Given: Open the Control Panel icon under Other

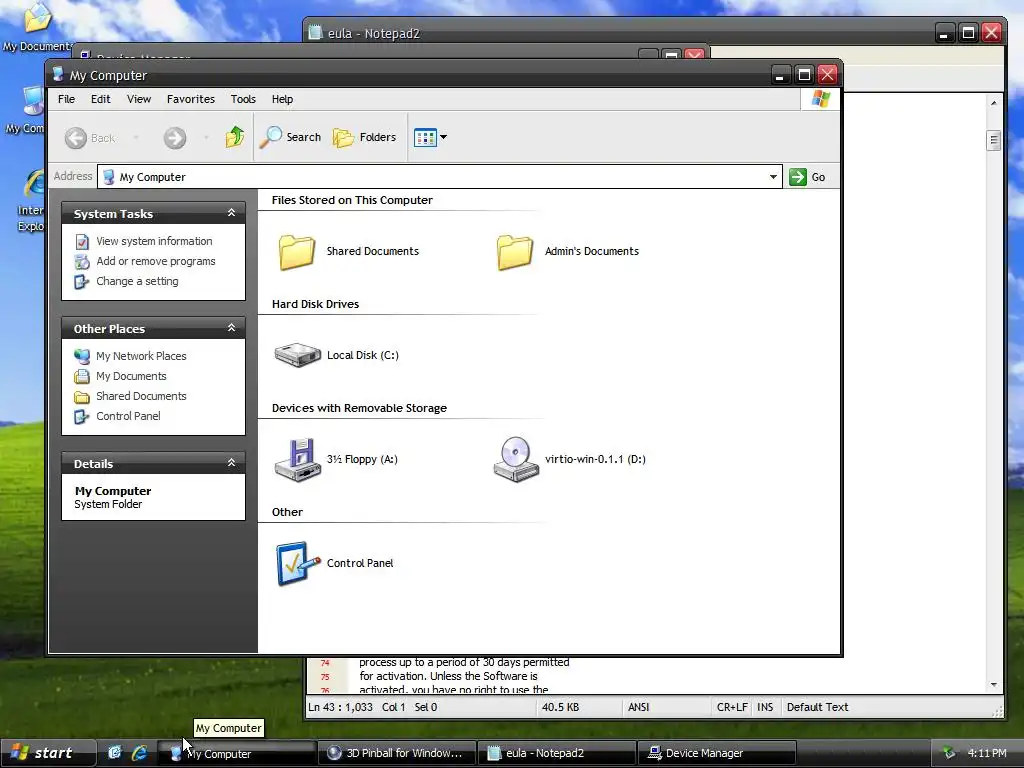Looking at the screenshot, I should click(298, 563).
